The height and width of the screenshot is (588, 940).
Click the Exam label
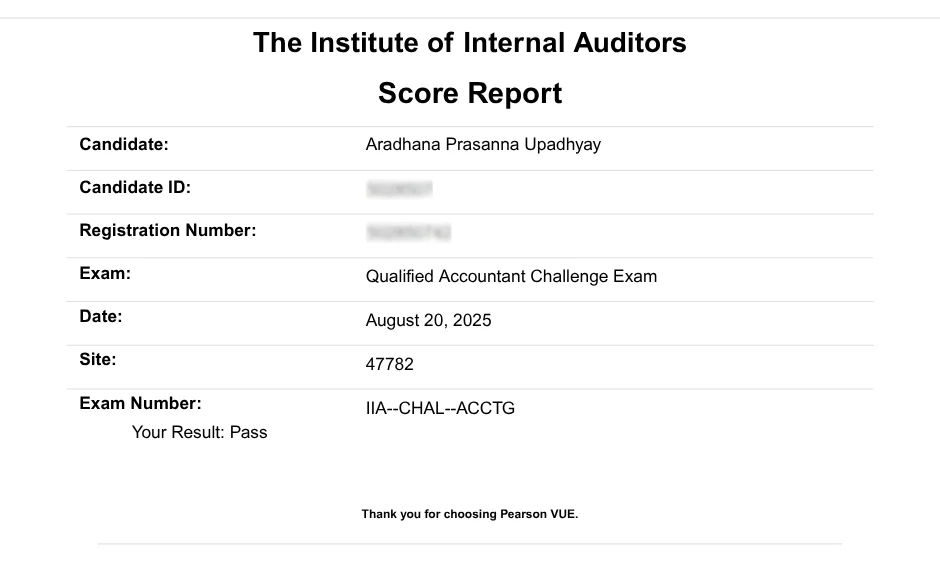pos(105,273)
